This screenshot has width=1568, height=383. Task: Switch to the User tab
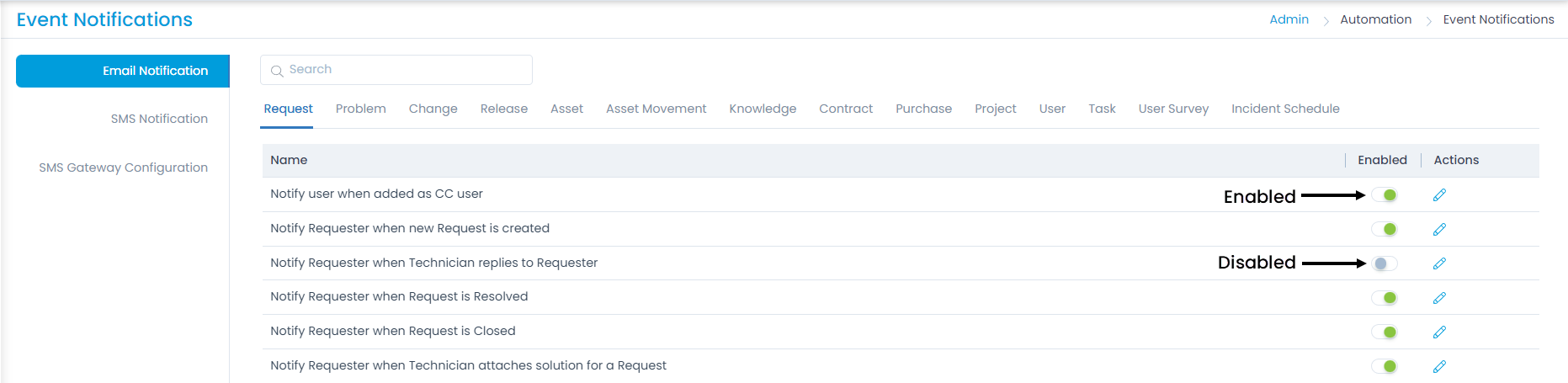(1052, 109)
